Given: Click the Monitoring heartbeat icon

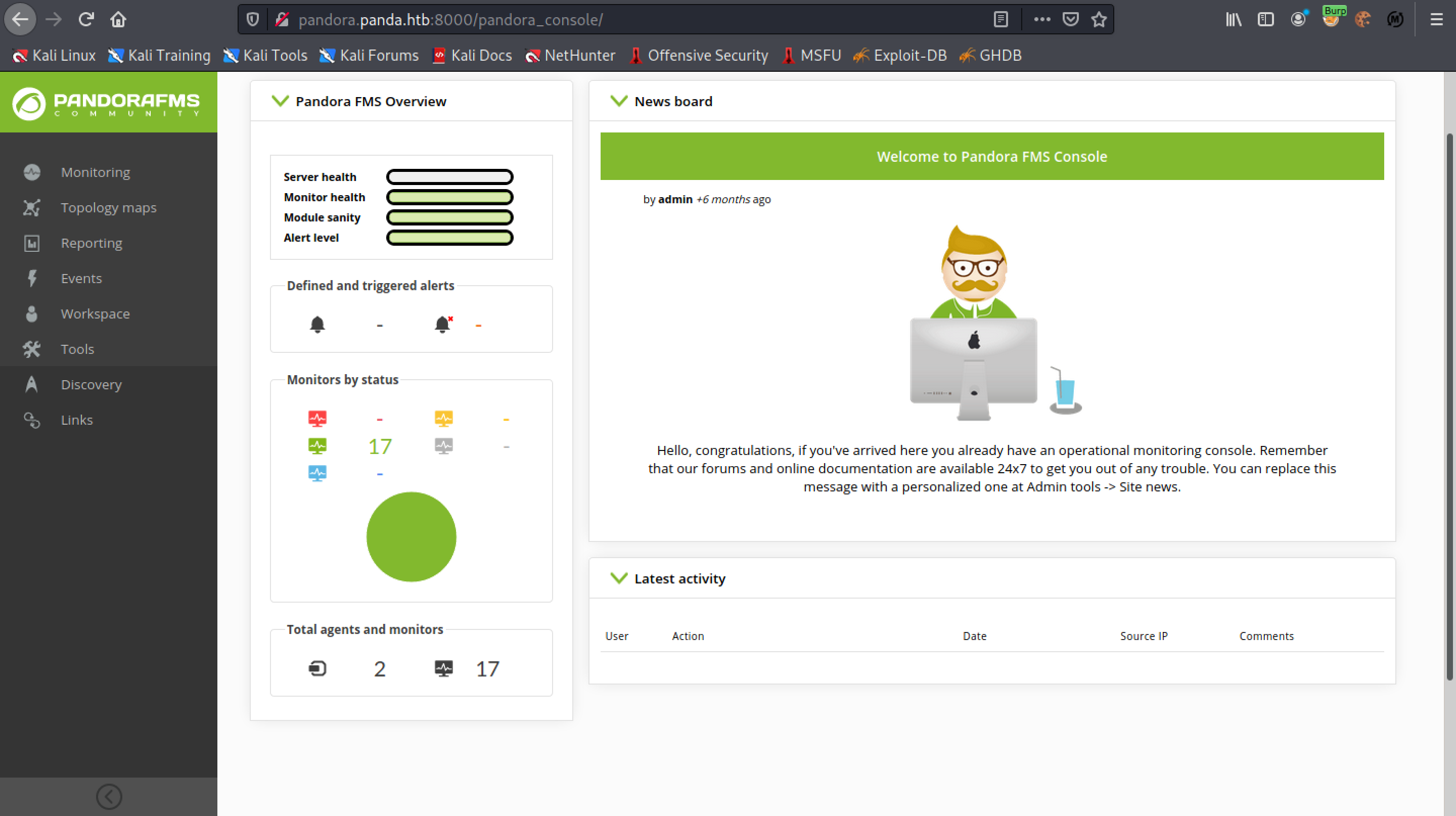Looking at the screenshot, I should (x=32, y=172).
